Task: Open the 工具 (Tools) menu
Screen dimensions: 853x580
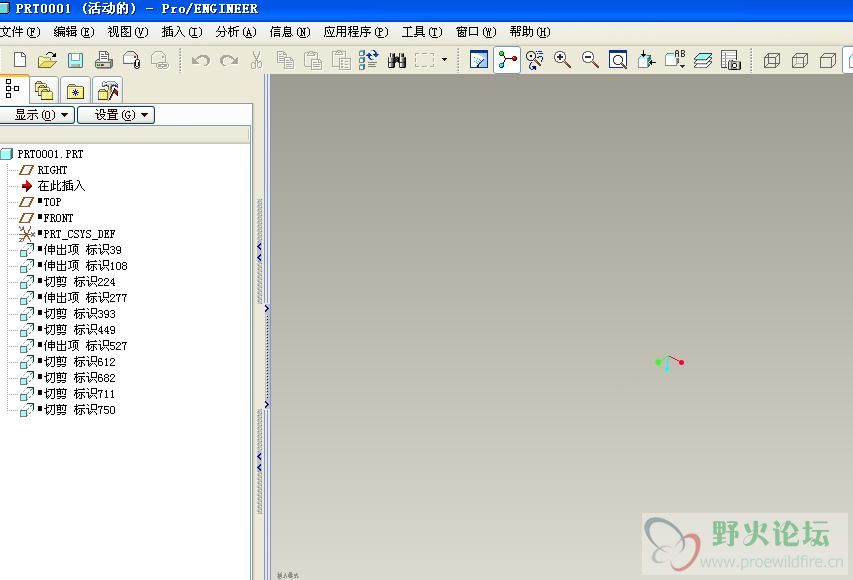Action: (422, 32)
